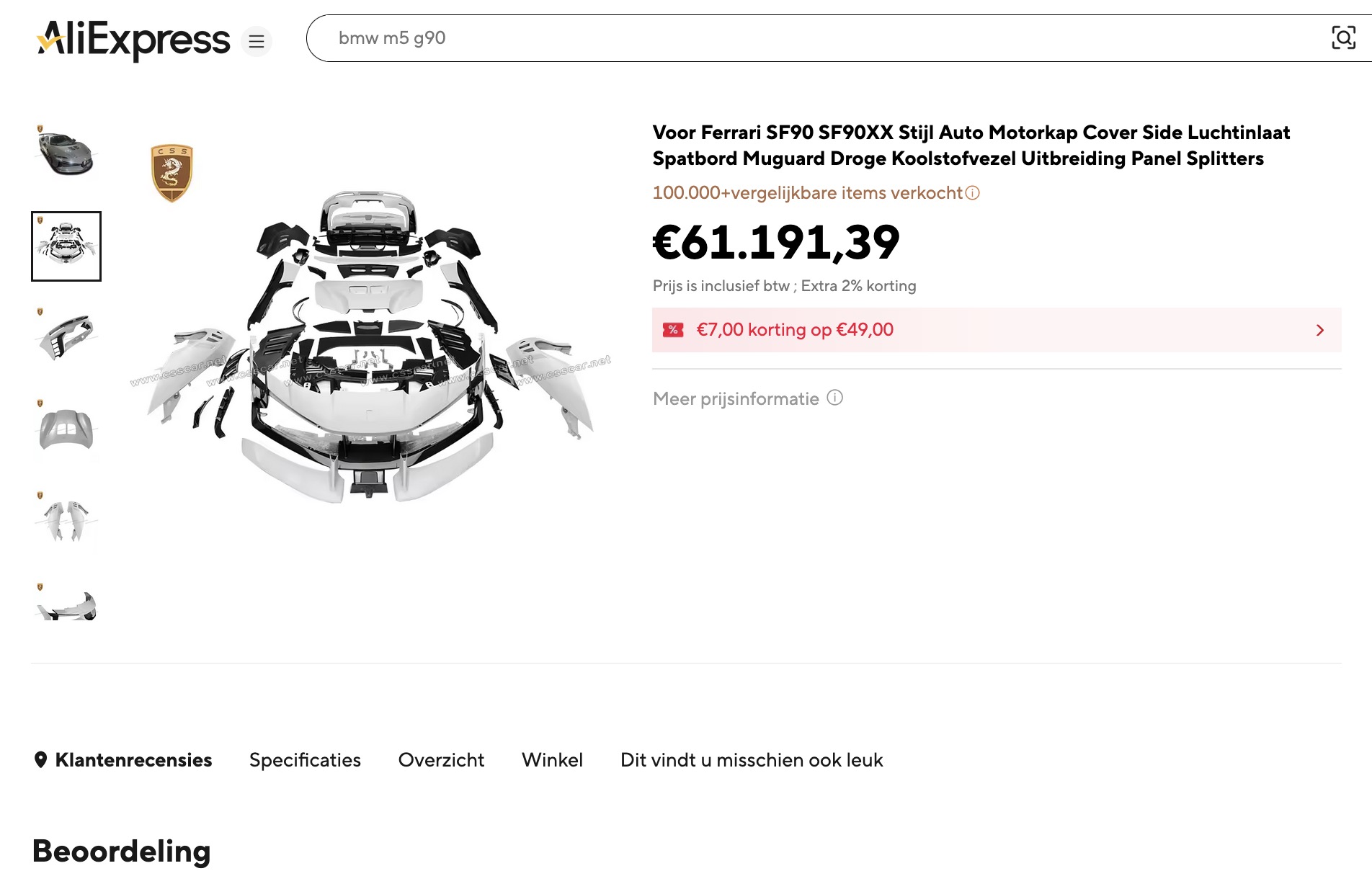Open the hamburger menu beside AliExpress logo
This screenshot has height=889, width=1372.
tap(255, 41)
